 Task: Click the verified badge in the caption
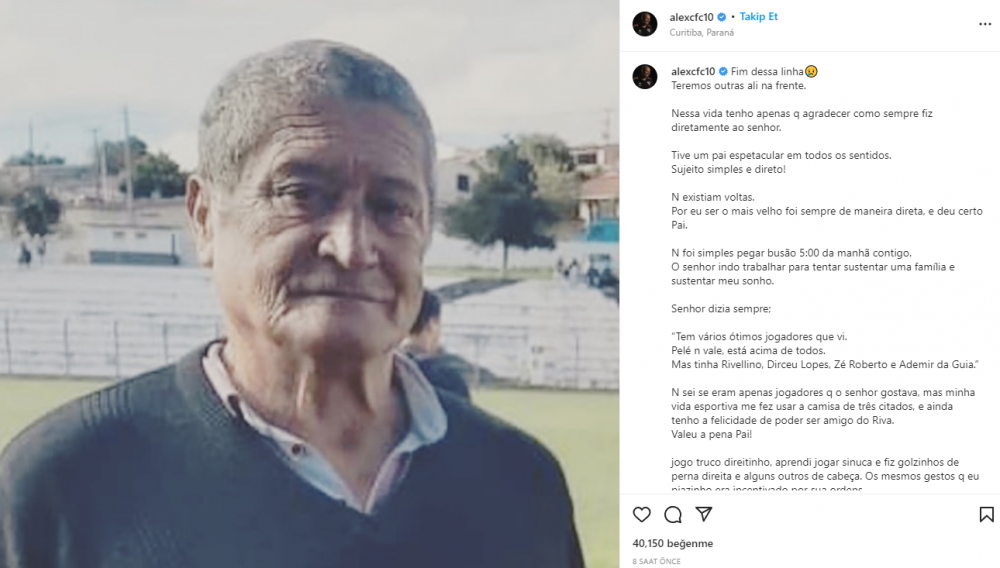[x=723, y=71]
